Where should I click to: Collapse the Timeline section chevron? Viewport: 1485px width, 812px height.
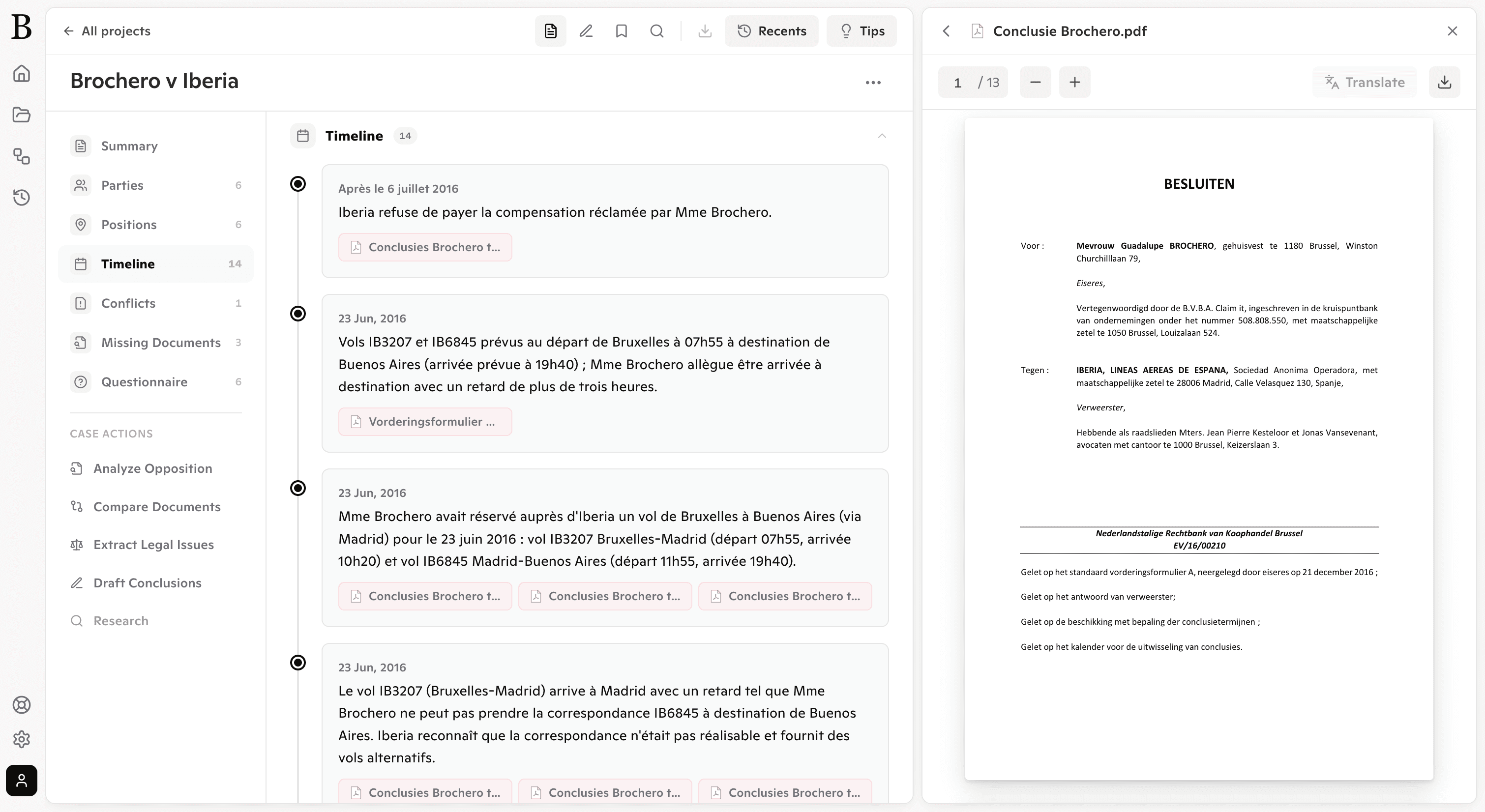882,136
